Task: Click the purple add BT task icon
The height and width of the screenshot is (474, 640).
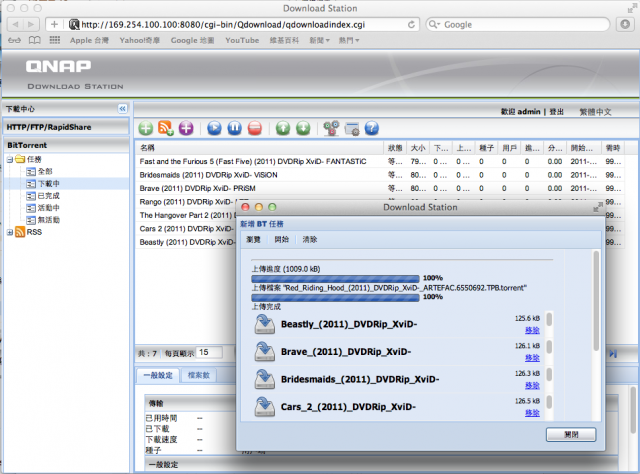Action: click(186, 128)
